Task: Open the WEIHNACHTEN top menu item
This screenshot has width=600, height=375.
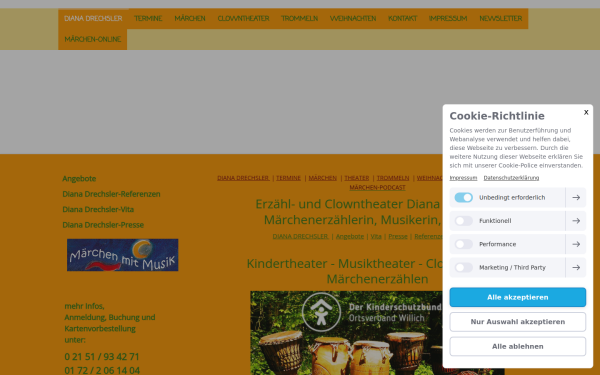Action: pos(353,19)
